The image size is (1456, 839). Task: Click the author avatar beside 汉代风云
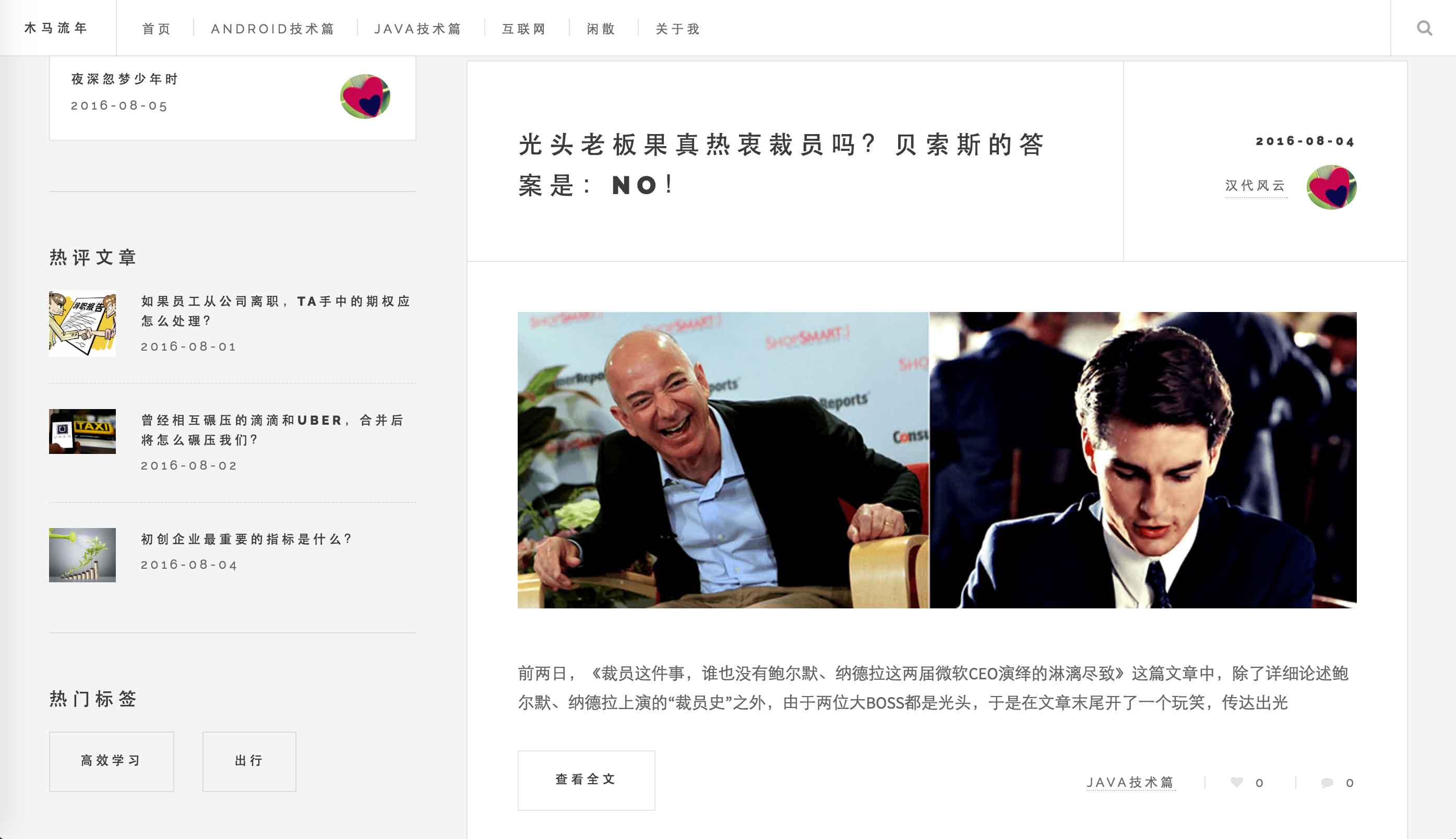[1332, 187]
